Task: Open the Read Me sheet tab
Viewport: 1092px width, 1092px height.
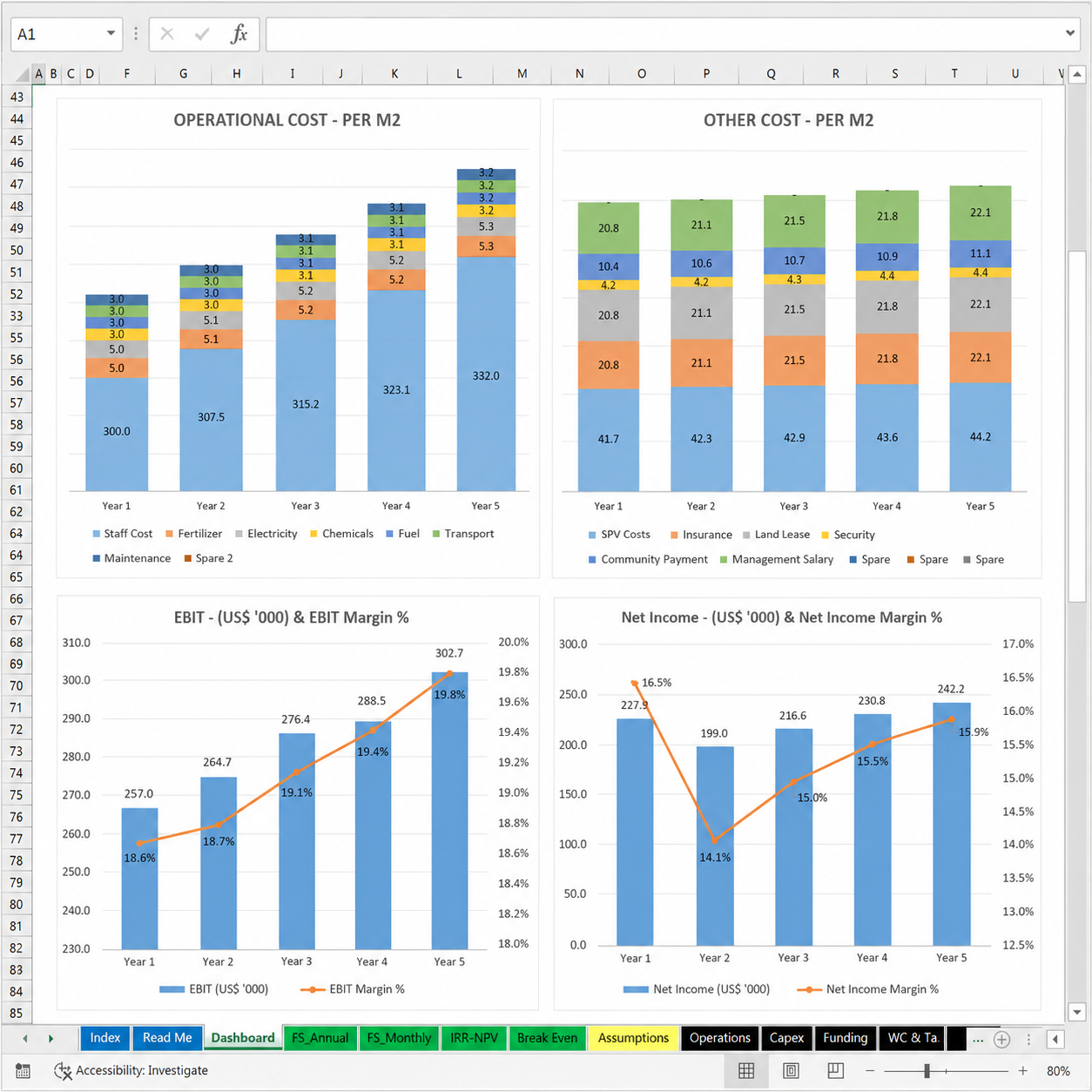Action: [x=167, y=1038]
